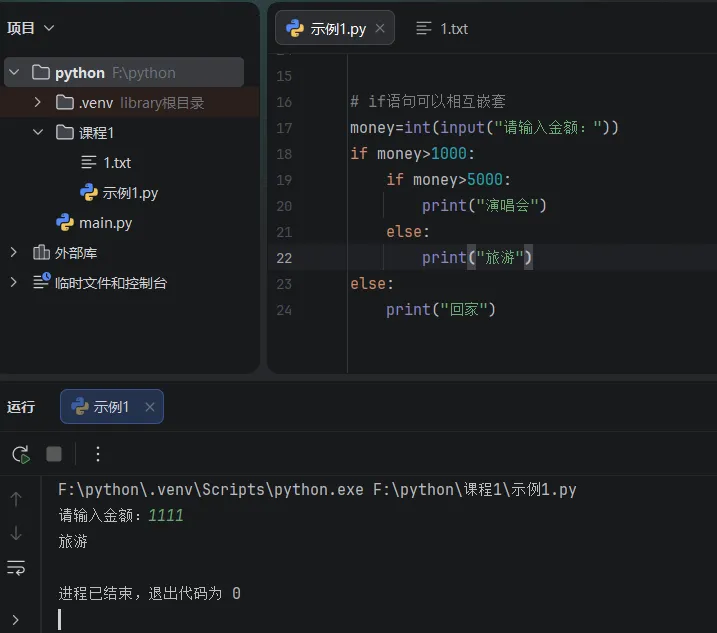Toggle soft-wrap in the console
The width and height of the screenshot is (717, 633).
(x=16, y=568)
